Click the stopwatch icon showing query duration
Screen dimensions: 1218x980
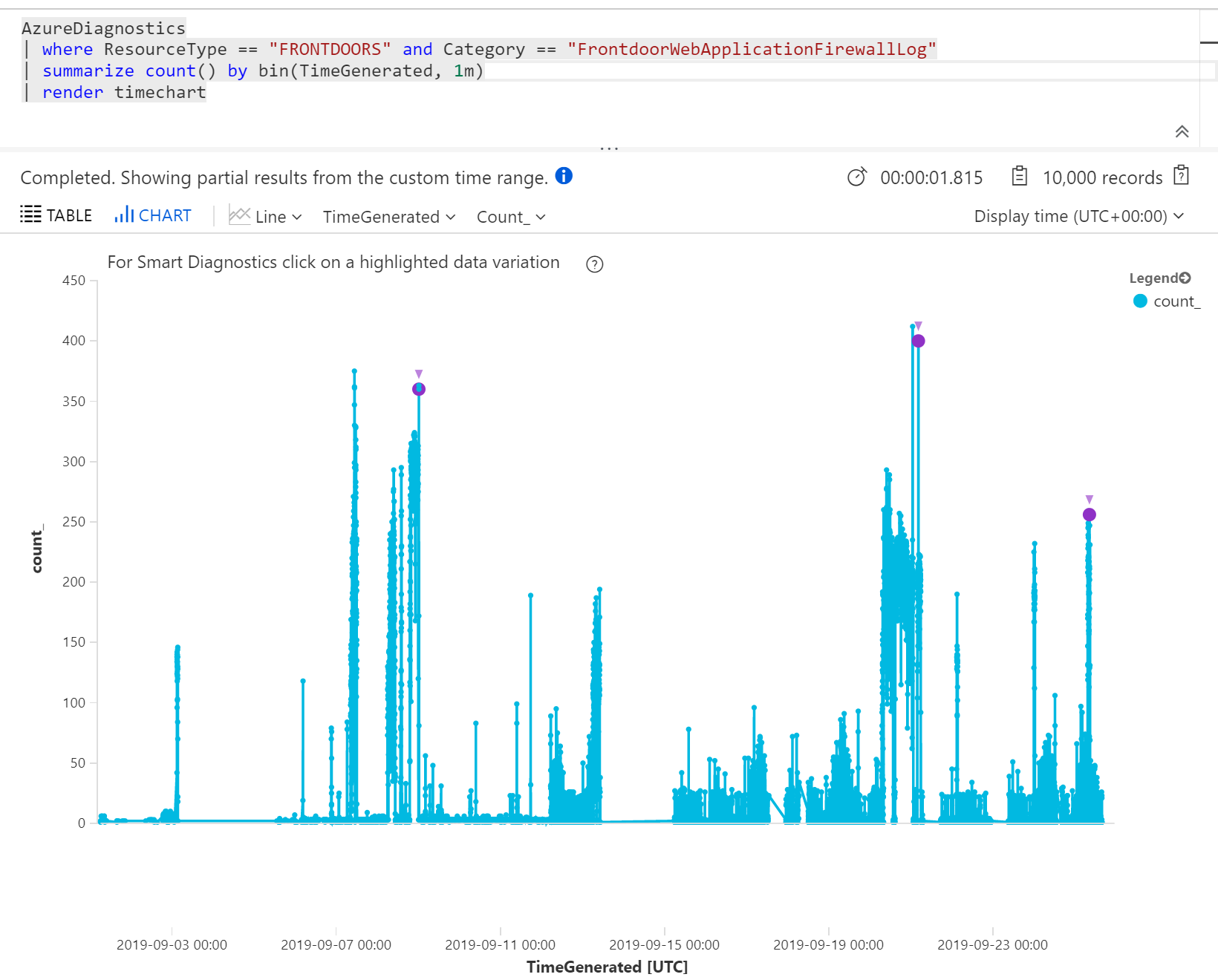857,177
